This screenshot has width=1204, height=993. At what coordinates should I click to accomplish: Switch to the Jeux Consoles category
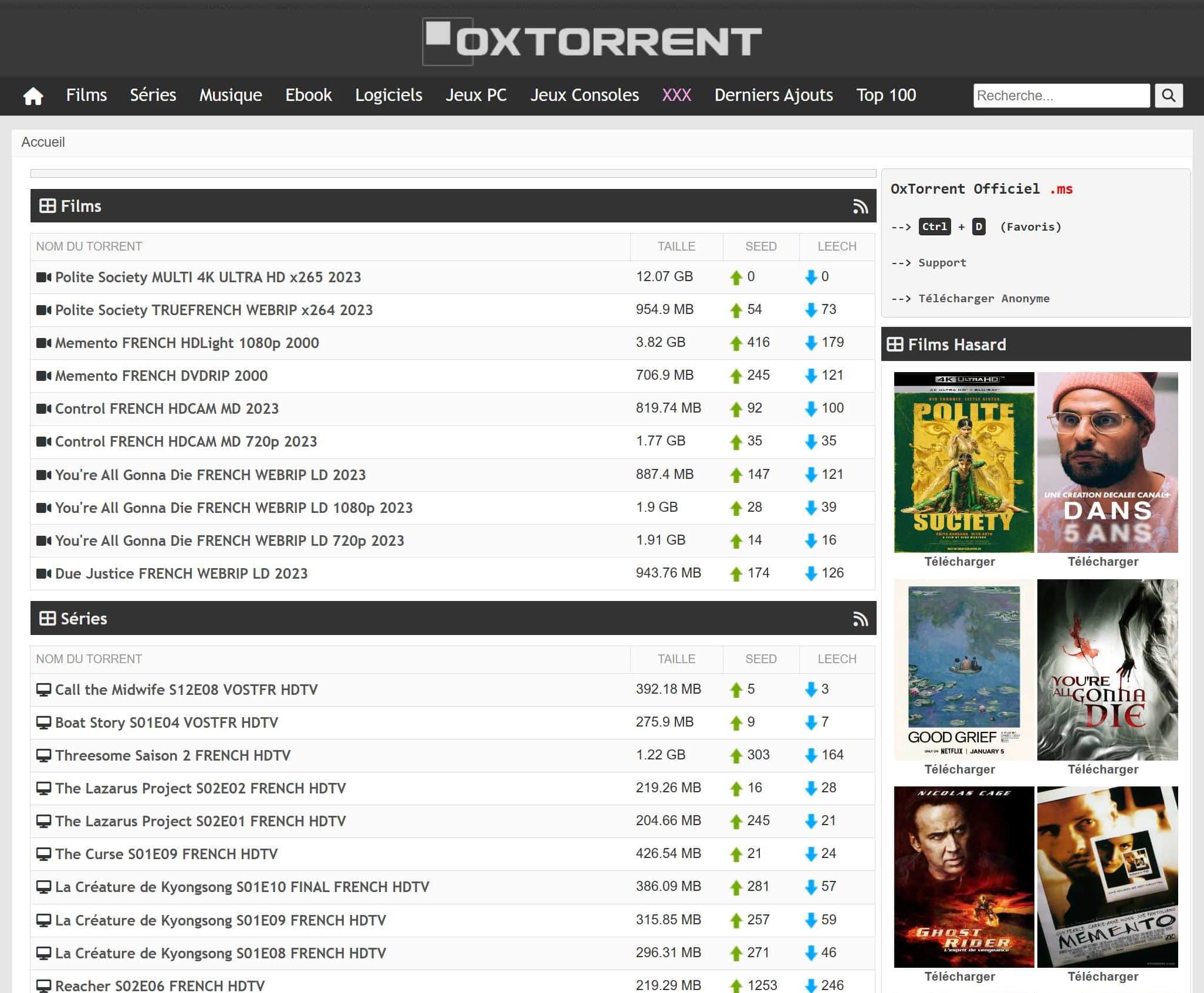click(584, 95)
